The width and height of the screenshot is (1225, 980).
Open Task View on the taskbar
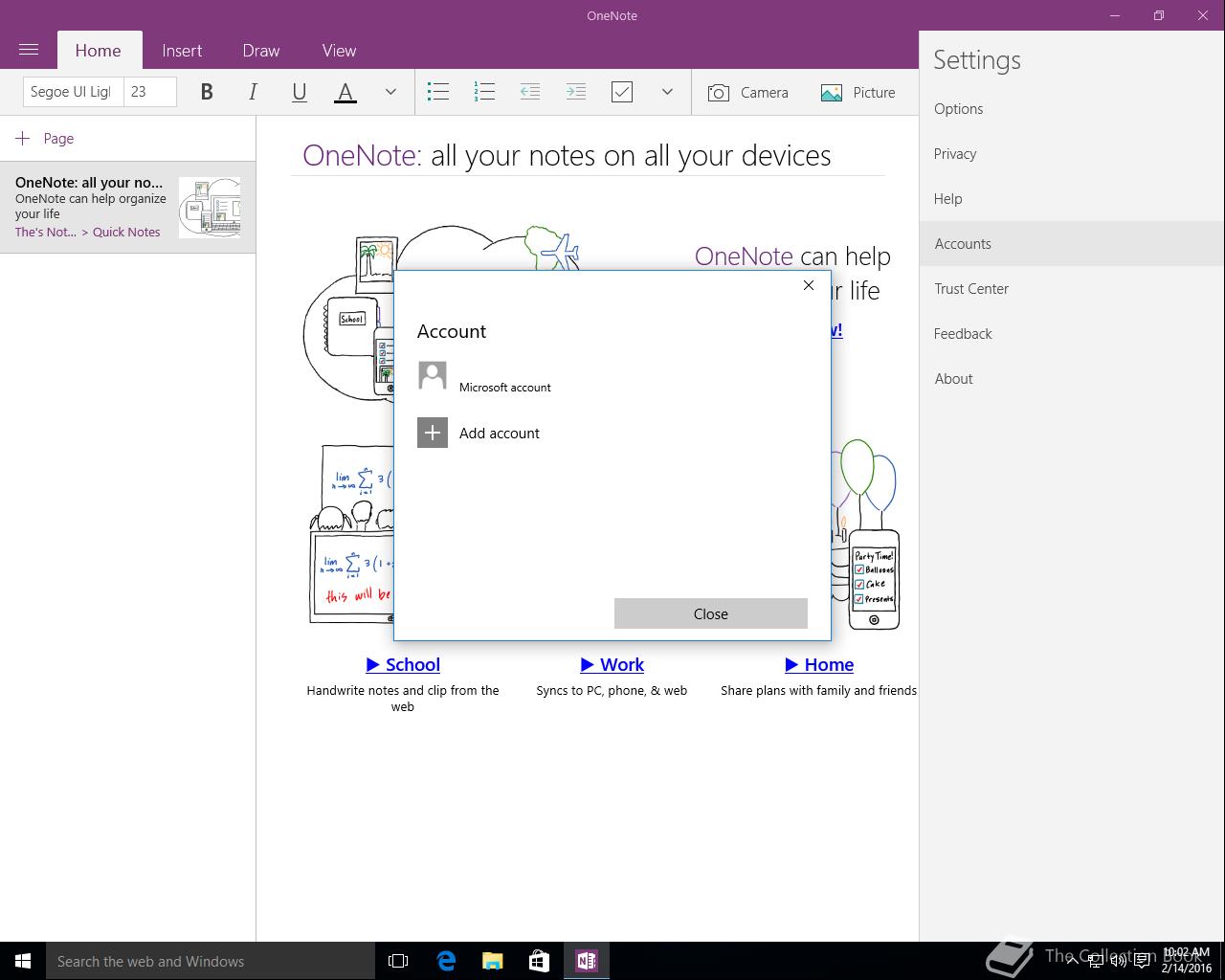[398, 961]
